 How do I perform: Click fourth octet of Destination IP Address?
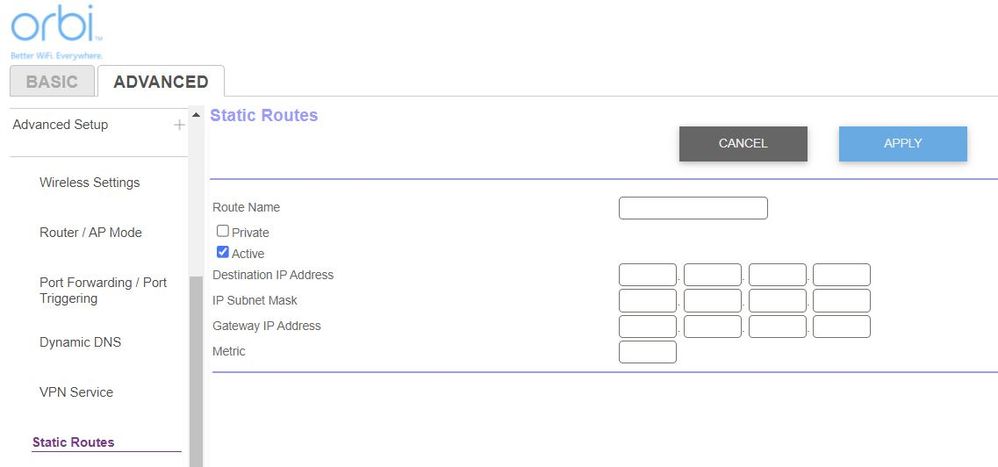click(841, 275)
